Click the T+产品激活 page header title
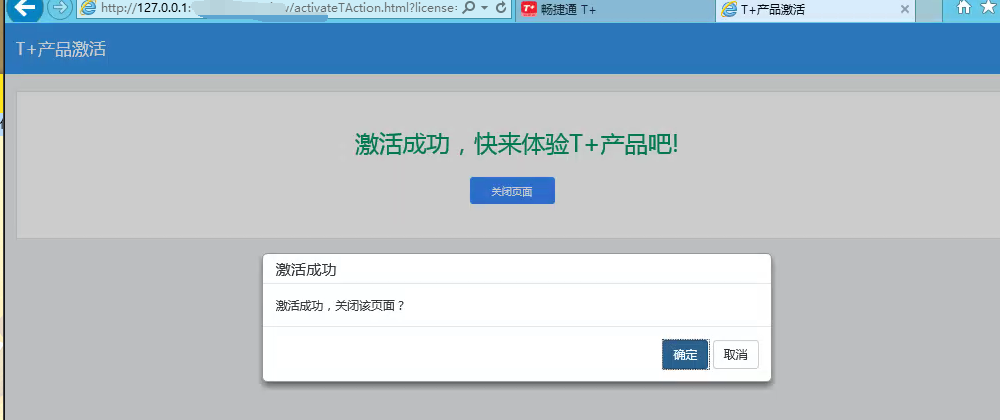Image resolution: width=1000 pixels, height=420 pixels. point(61,49)
